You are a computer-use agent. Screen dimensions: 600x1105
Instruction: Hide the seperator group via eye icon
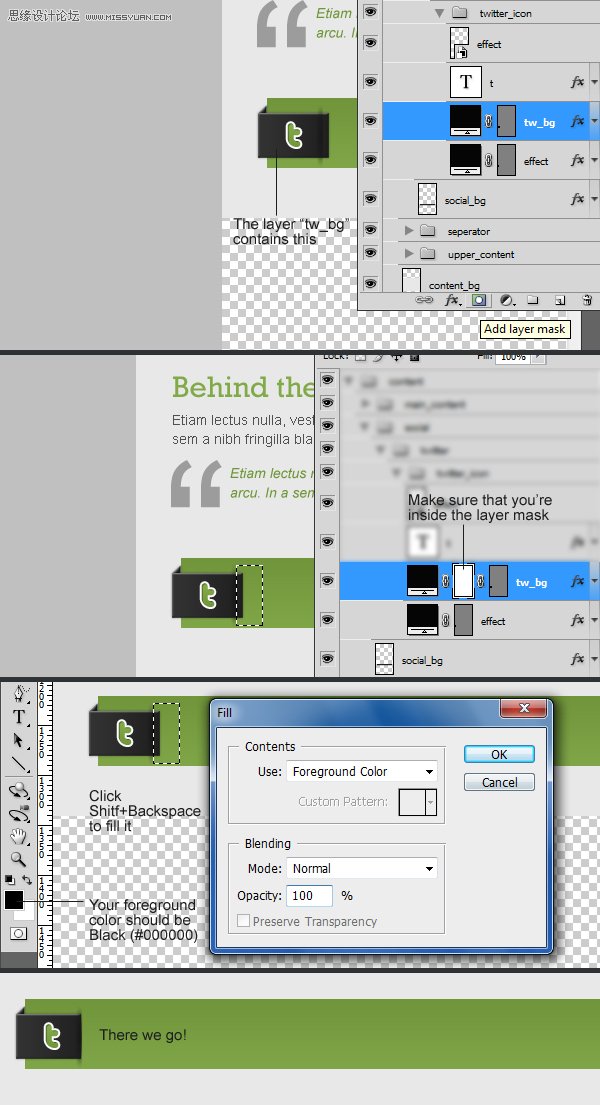(369, 230)
